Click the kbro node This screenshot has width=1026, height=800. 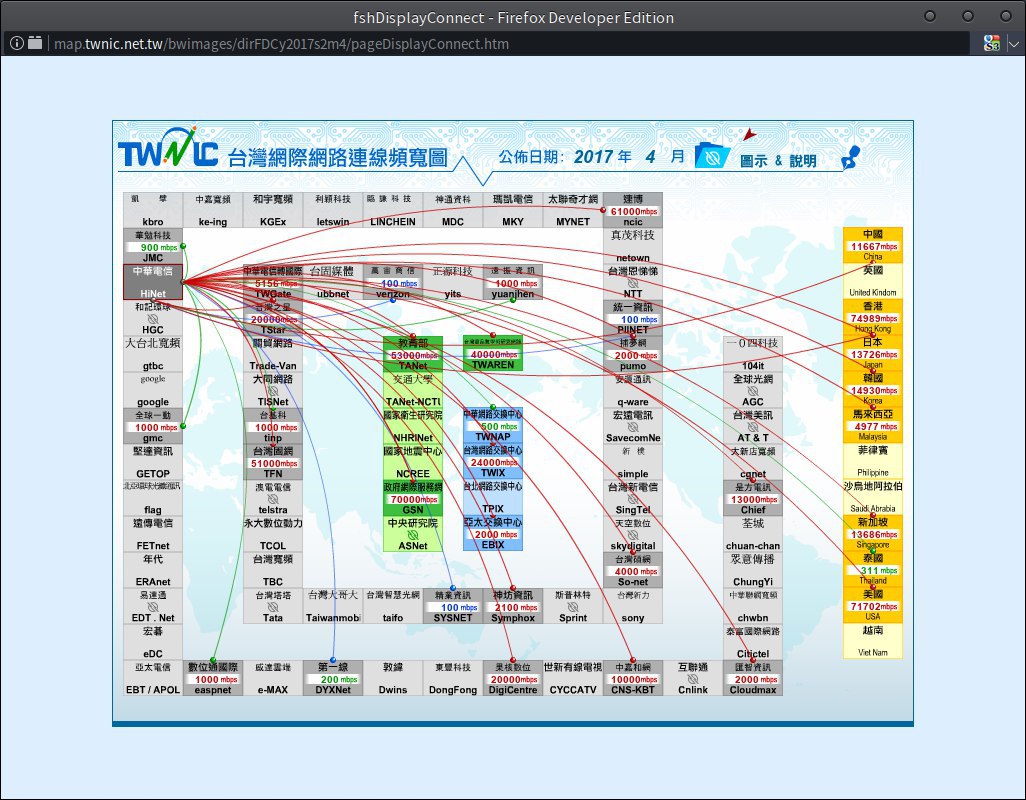[x=153, y=210]
